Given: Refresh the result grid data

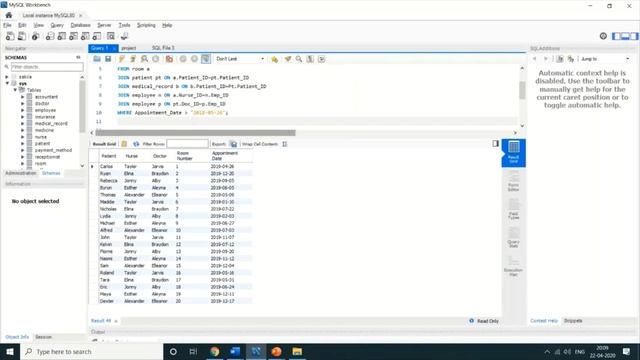Looking at the screenshot, I should coord(136,144).
